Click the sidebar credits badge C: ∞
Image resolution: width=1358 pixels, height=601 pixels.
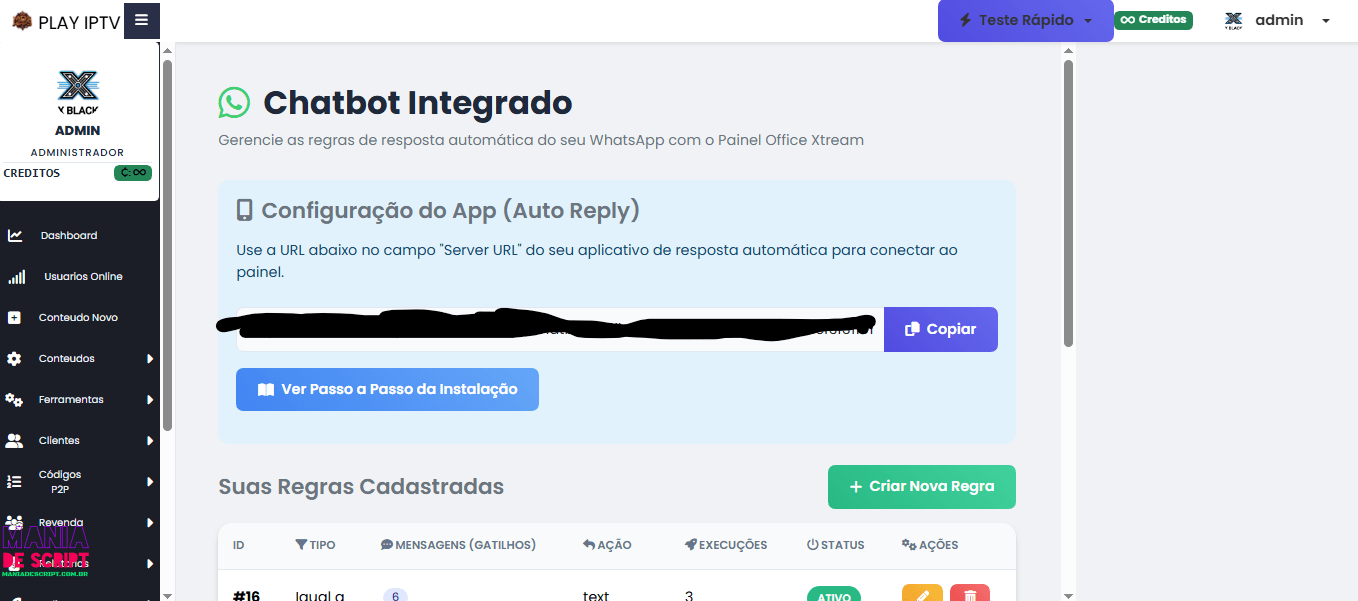click(133, 173)
